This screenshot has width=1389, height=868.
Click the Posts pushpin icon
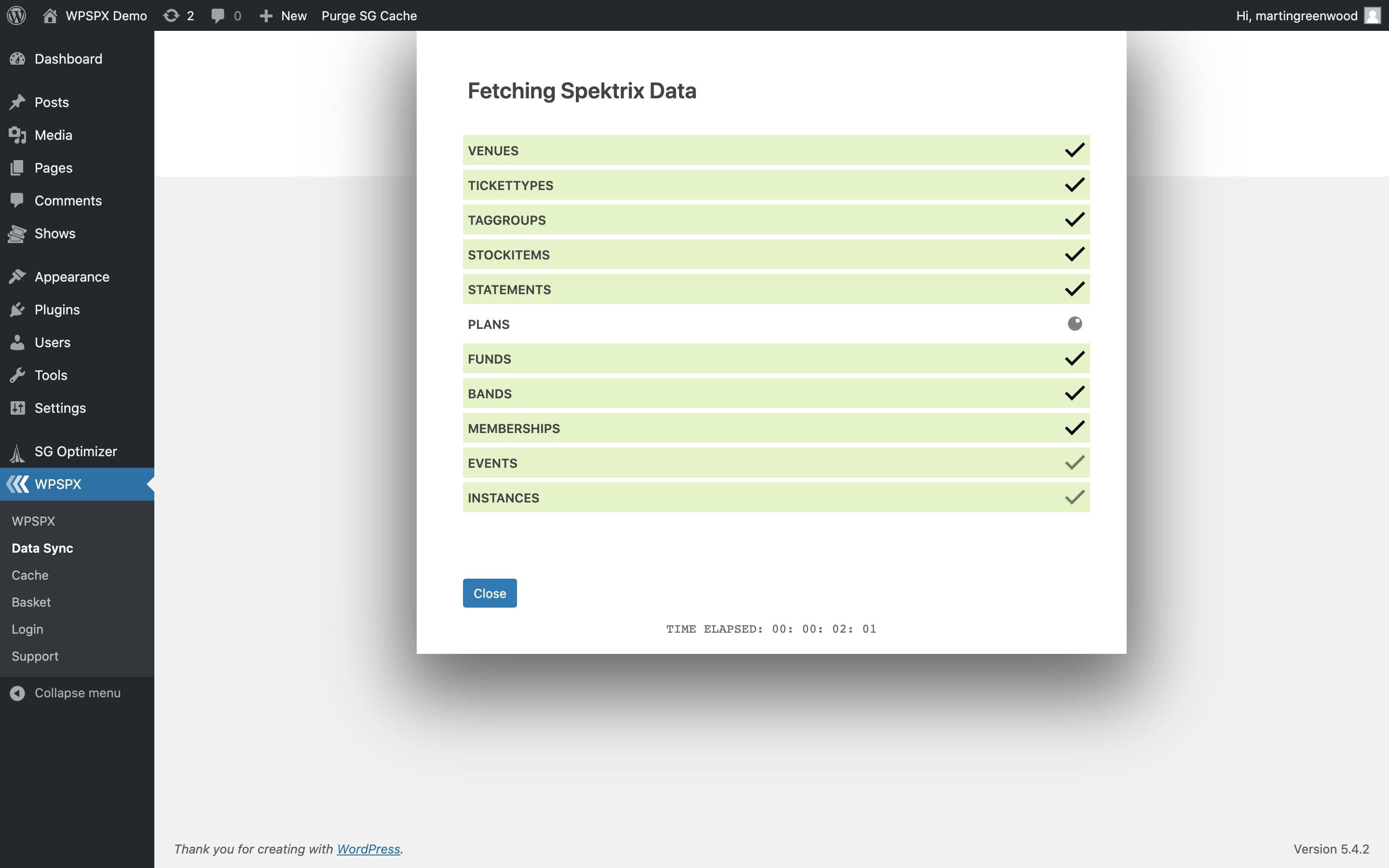pos(17,102)
